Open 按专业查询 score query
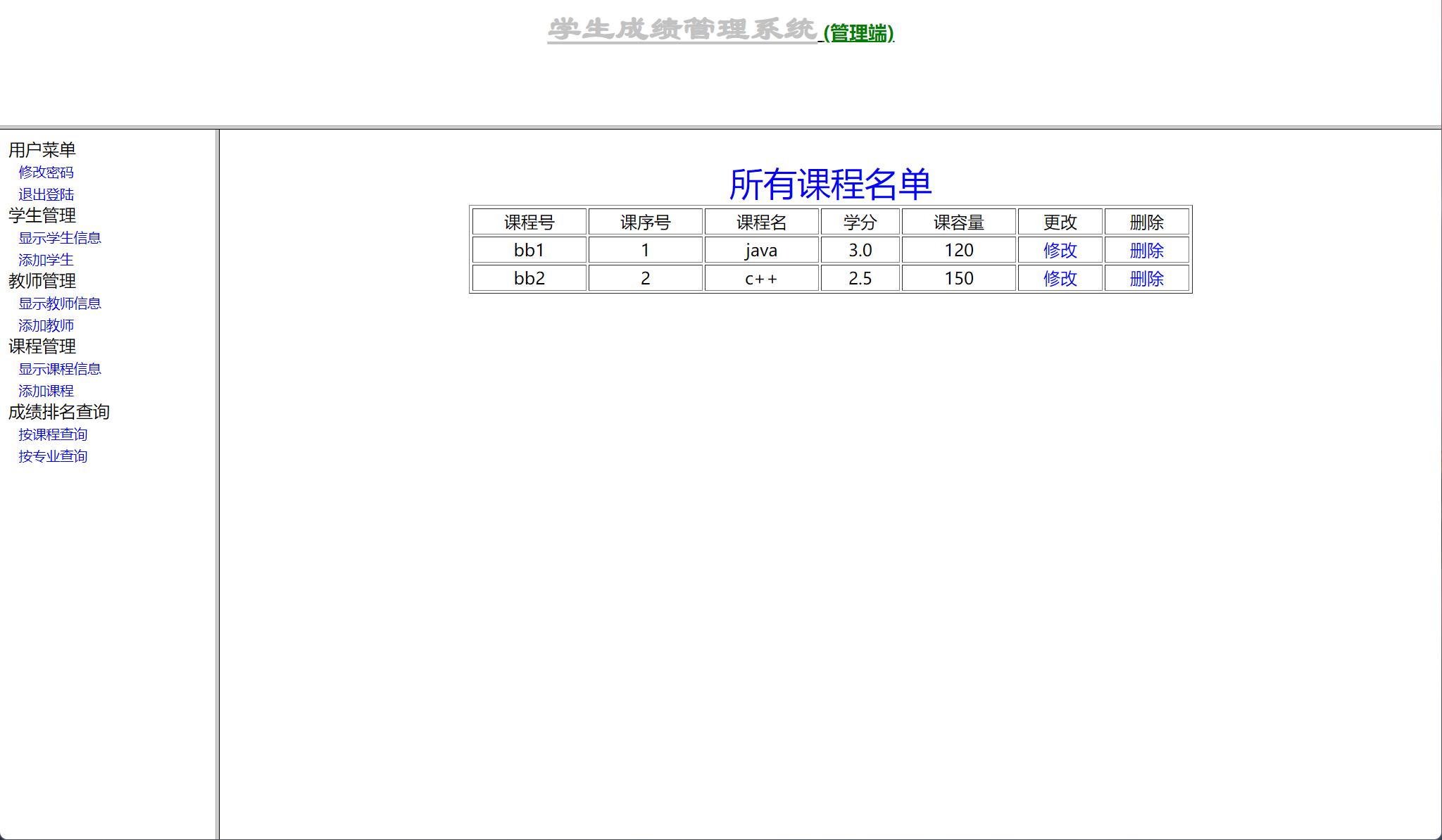Viewport: 1442px width, 840px height. pyautogui.click(x=53, y=456)
